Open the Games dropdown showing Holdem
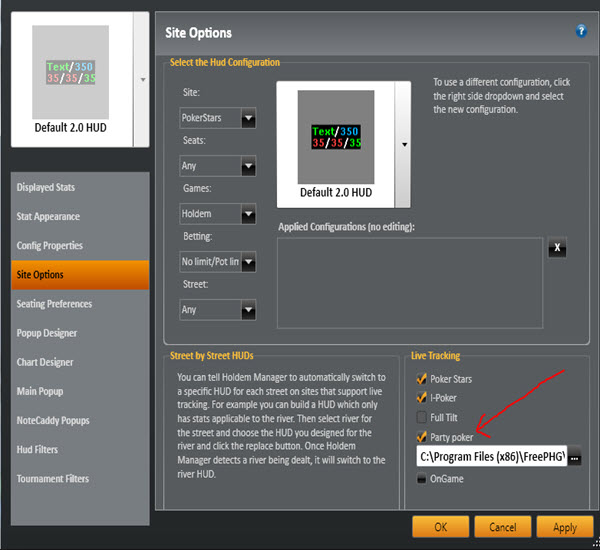Screen dimensions: 600x550 [x=217, y=214]
